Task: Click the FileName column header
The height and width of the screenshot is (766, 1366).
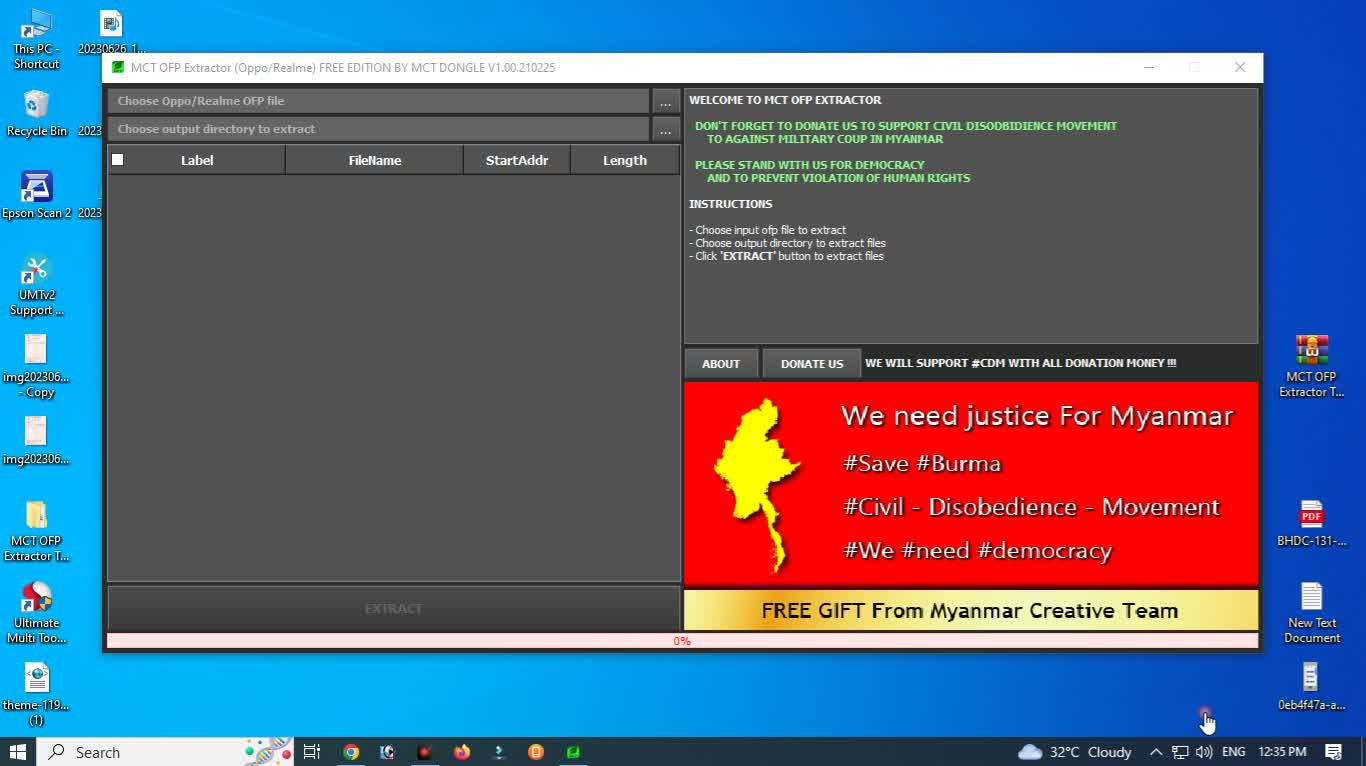Action: pyautogui.click(x=375, y=160)
